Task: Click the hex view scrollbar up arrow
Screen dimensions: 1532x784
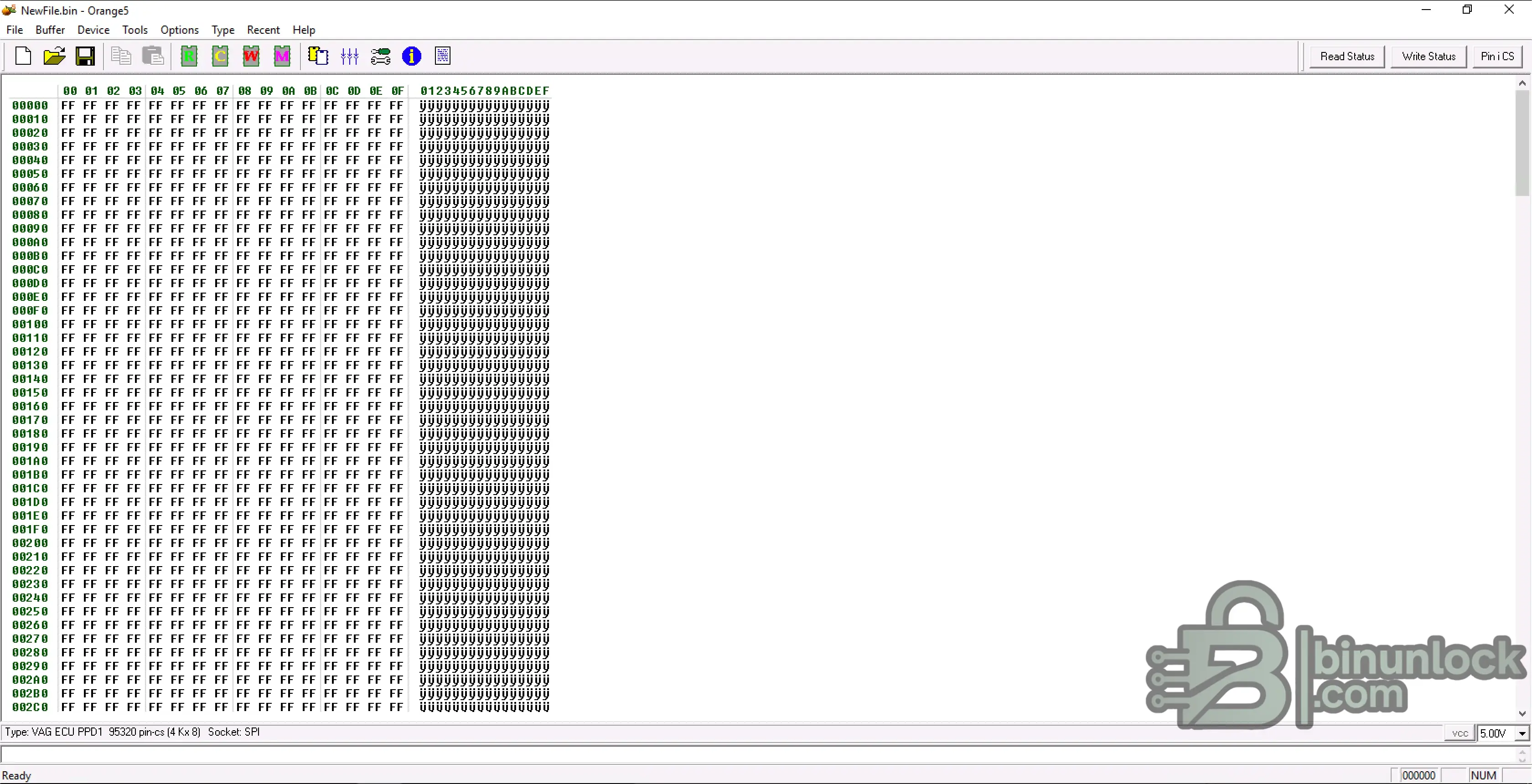Action: (x=1522, y=83)
